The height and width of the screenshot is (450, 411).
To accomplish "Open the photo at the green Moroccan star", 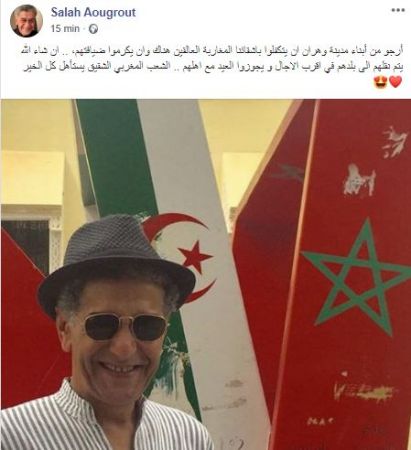I will tap(355, 277).
